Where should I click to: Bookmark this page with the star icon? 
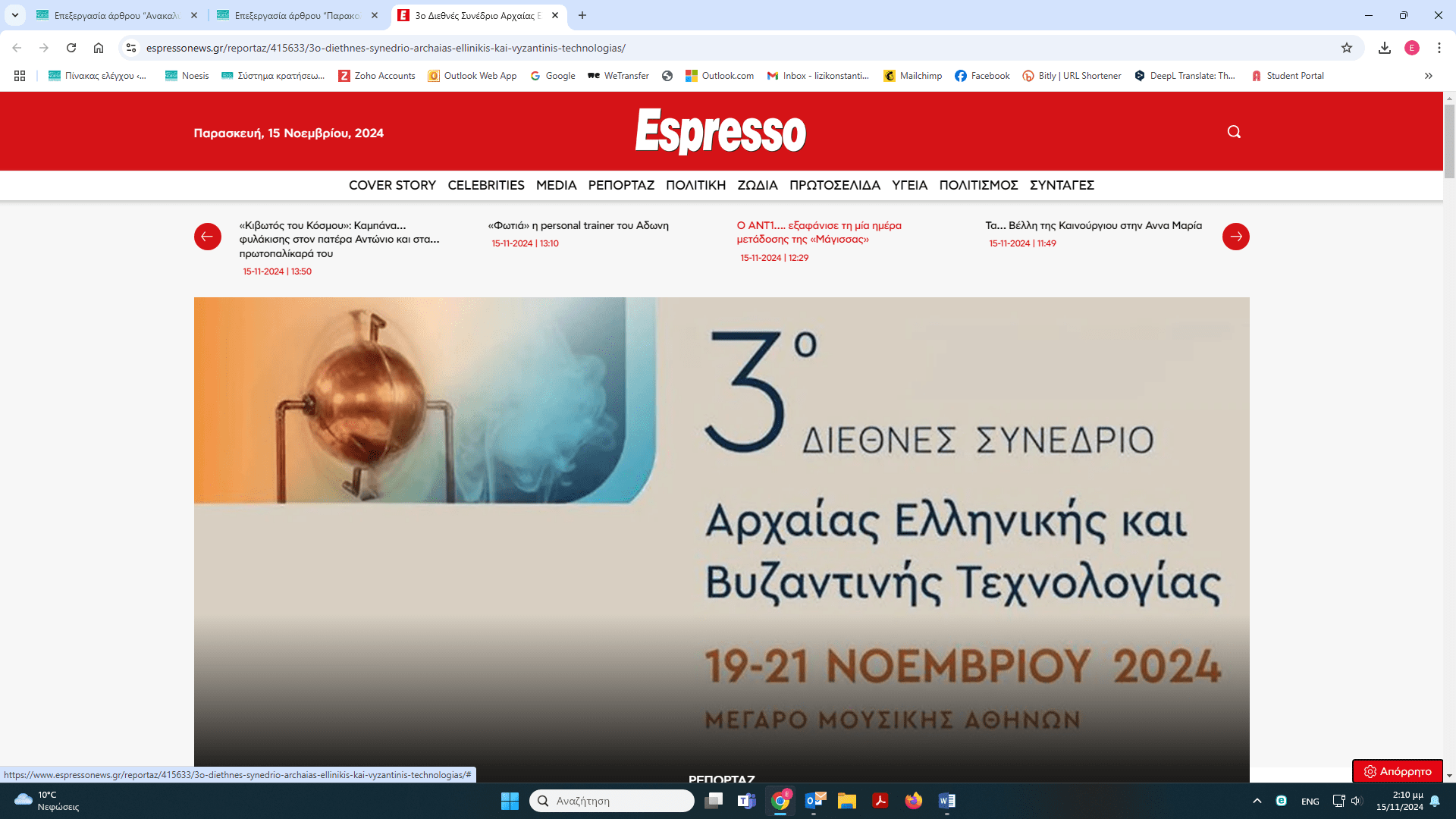pyautogui.click(x=1346, y=48)
